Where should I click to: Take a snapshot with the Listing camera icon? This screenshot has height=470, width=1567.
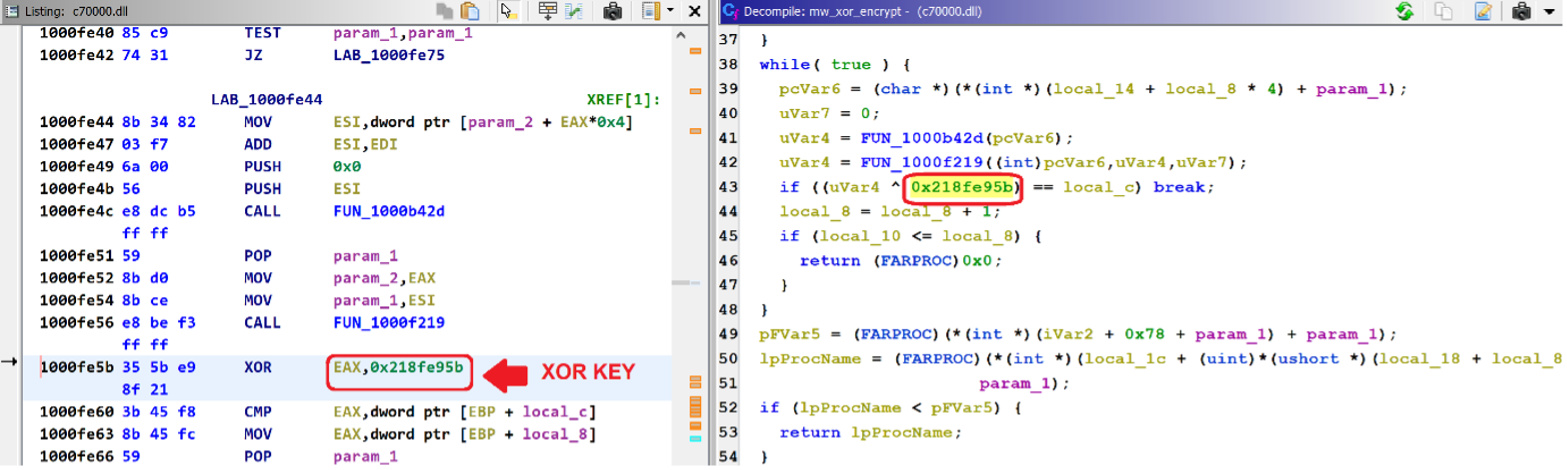click(x=613, y=12)
